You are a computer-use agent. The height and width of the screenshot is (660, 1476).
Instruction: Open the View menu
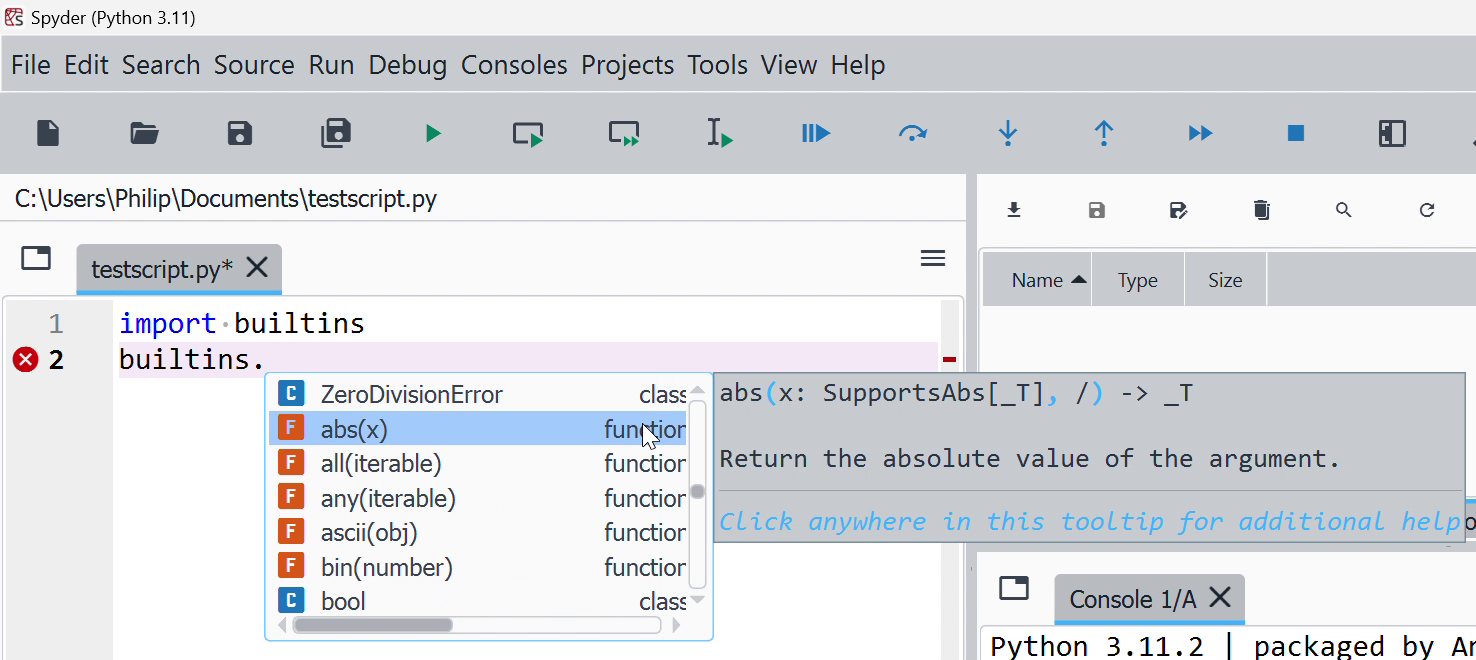coord(789,65)
